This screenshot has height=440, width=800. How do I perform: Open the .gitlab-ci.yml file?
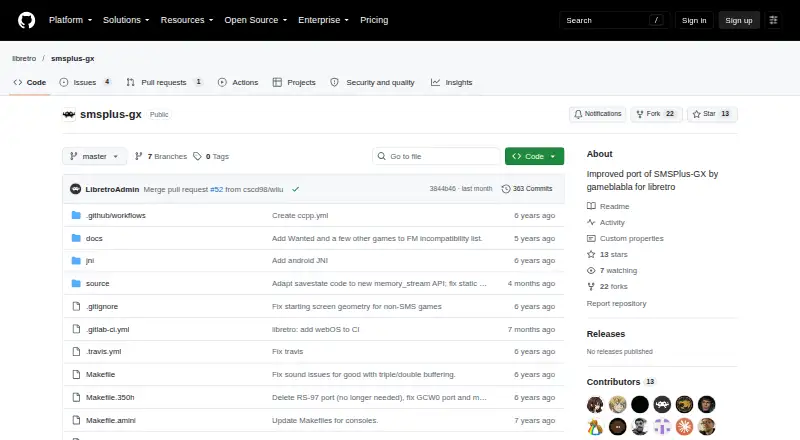(107, 329)
